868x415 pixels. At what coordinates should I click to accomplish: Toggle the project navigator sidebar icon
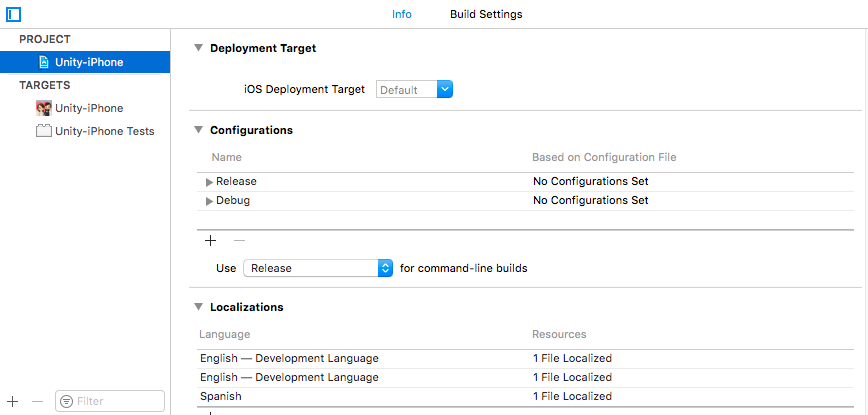coord(14,15)
